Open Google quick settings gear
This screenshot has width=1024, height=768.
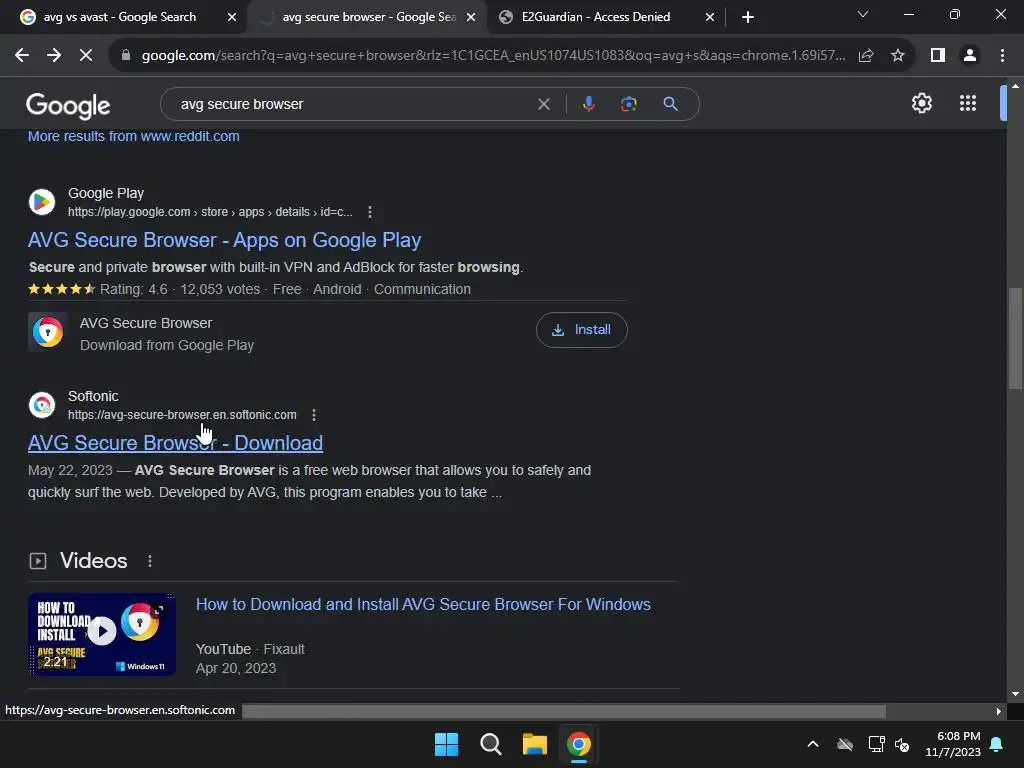[x=921, y=103]
